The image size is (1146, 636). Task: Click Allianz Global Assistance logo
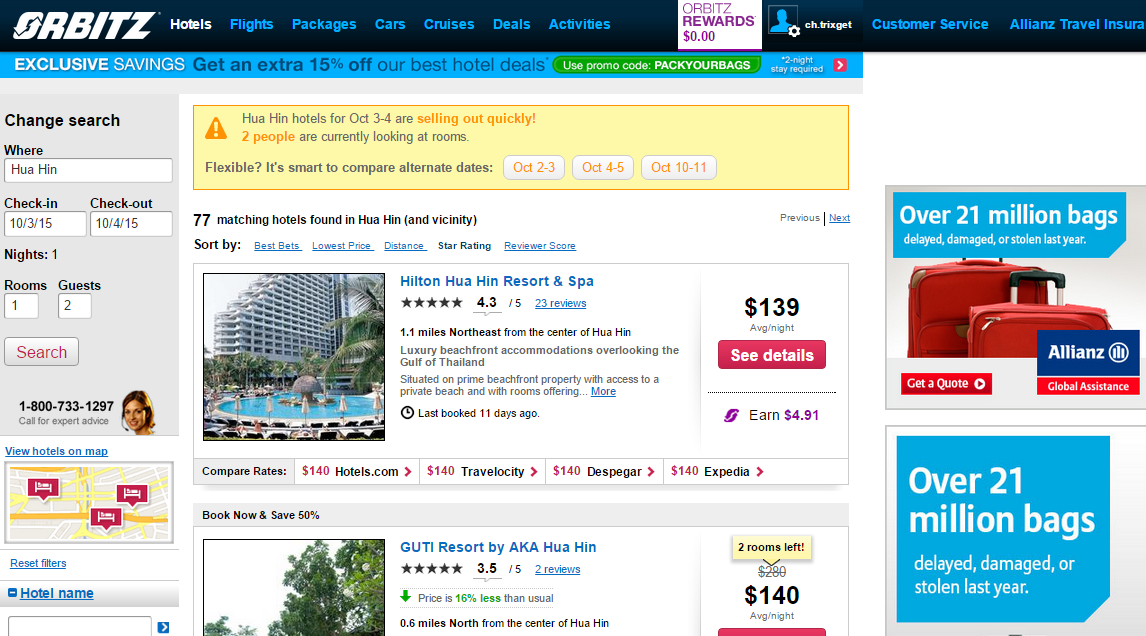(x=1088, y=363)
